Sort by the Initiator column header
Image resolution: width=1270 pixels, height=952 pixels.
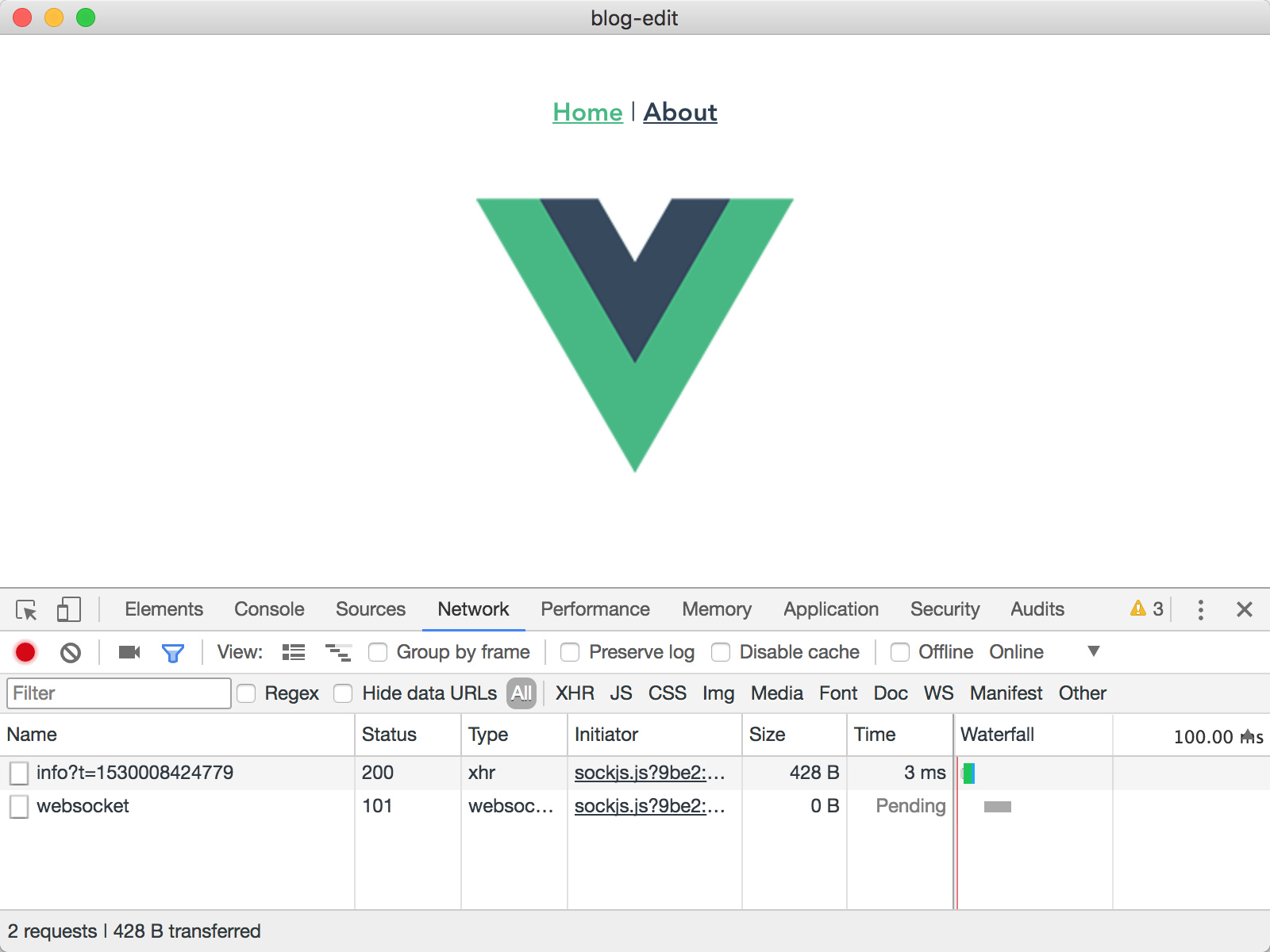(655, 735)
